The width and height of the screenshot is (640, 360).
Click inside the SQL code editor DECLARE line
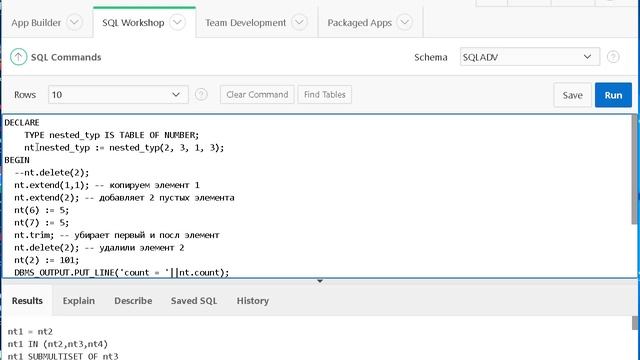pyautogui.click(x=22, y=122)
